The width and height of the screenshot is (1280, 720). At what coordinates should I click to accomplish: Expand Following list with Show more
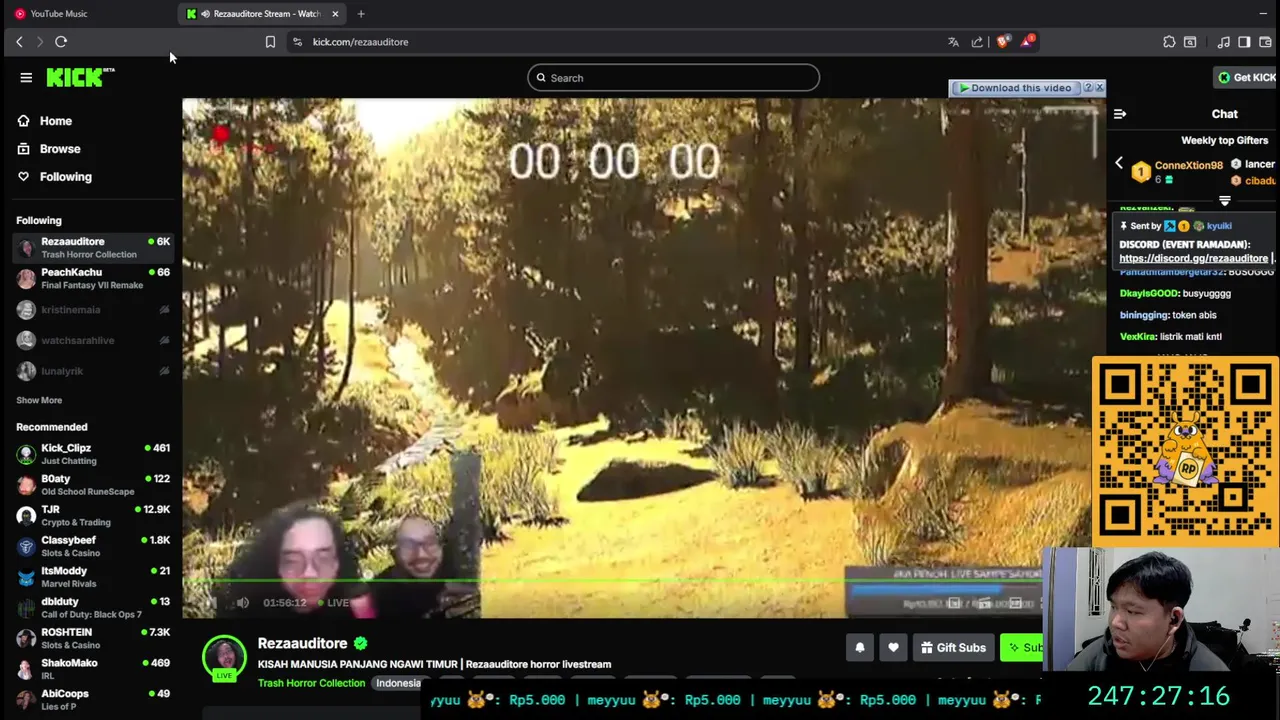click(x=39, y=400)
